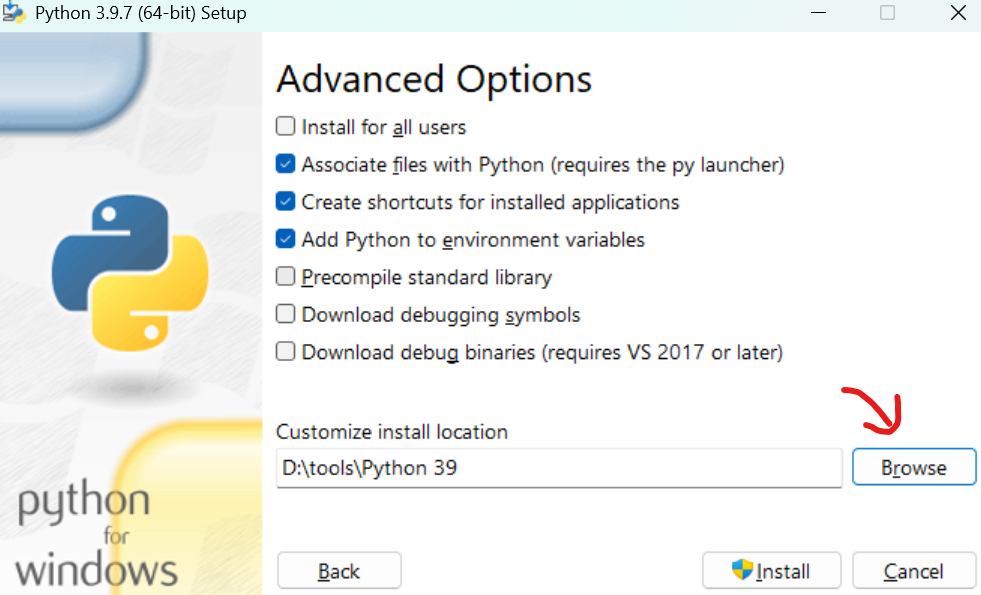
Task: Maximize the setup window
Action: pyautogui.click(x=888, y=13)
